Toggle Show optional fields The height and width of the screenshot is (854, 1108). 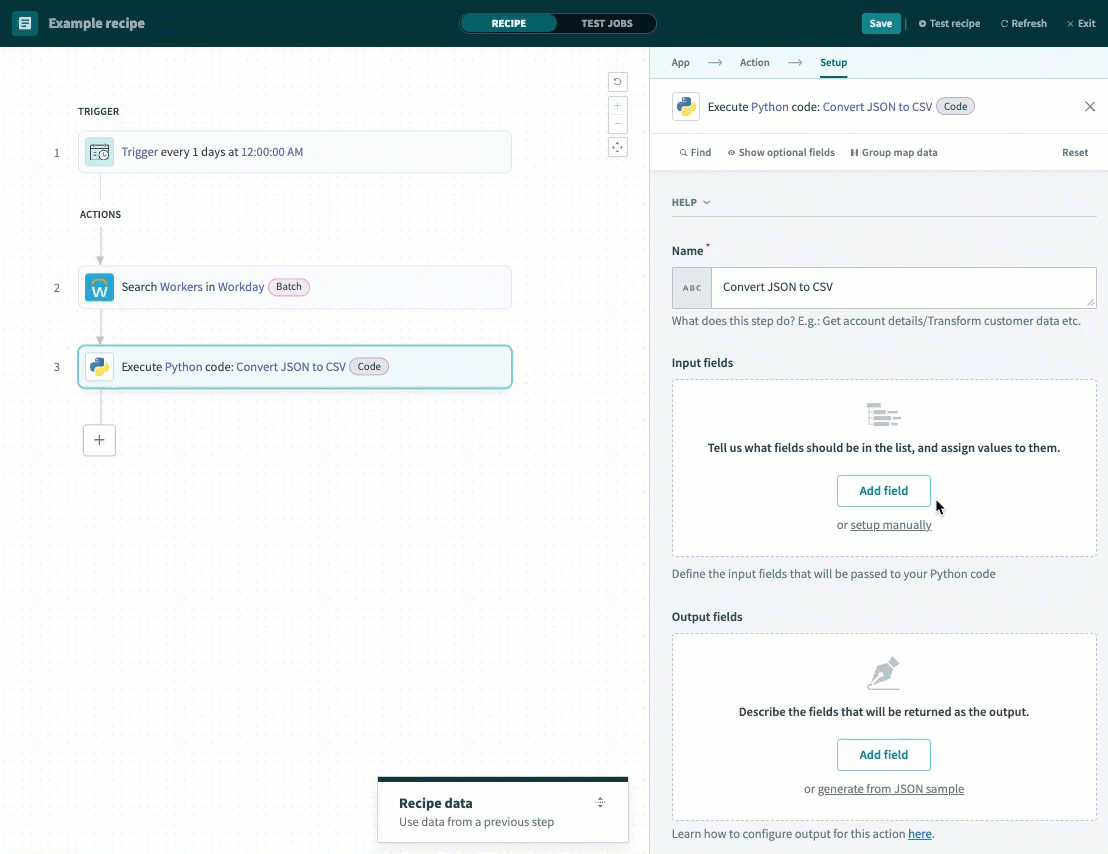(781, 152)
